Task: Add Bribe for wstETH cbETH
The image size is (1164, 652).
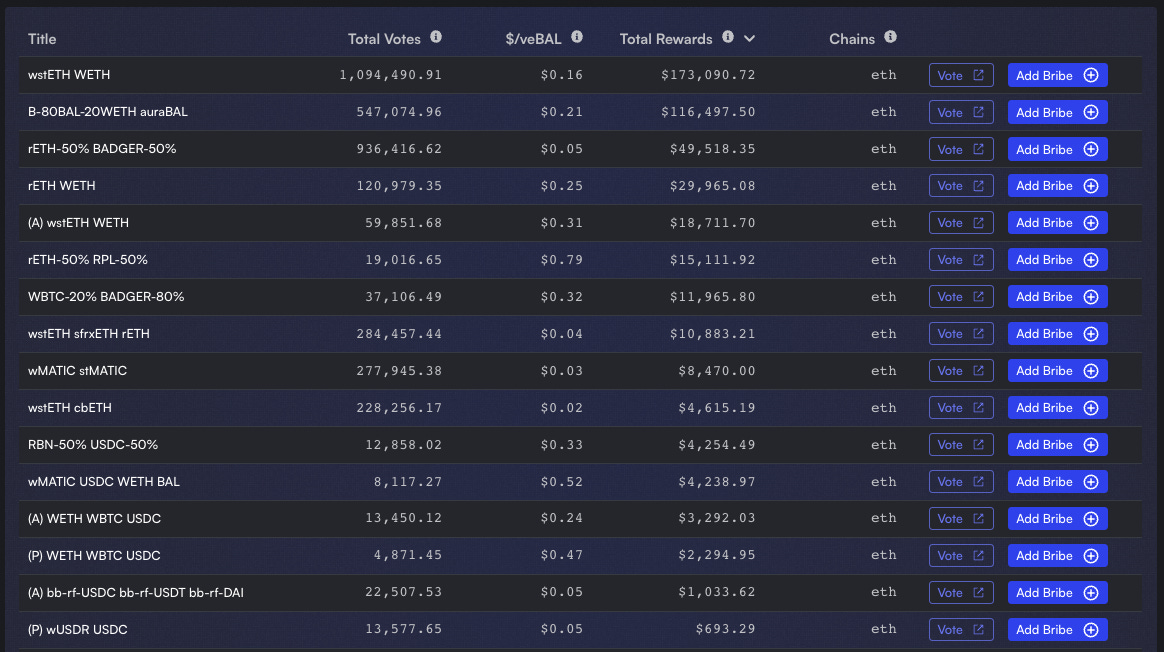Action: coord(1057,408)
